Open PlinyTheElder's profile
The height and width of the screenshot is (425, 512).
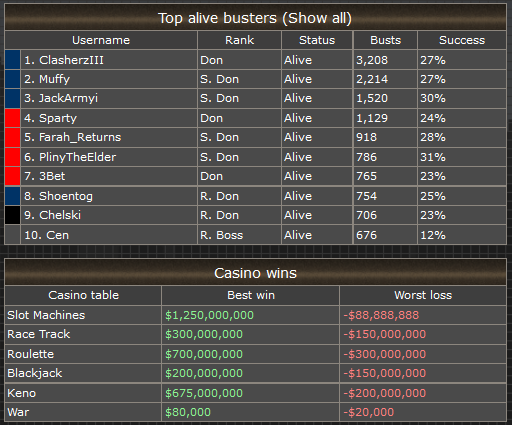click(x=78, y=157)
